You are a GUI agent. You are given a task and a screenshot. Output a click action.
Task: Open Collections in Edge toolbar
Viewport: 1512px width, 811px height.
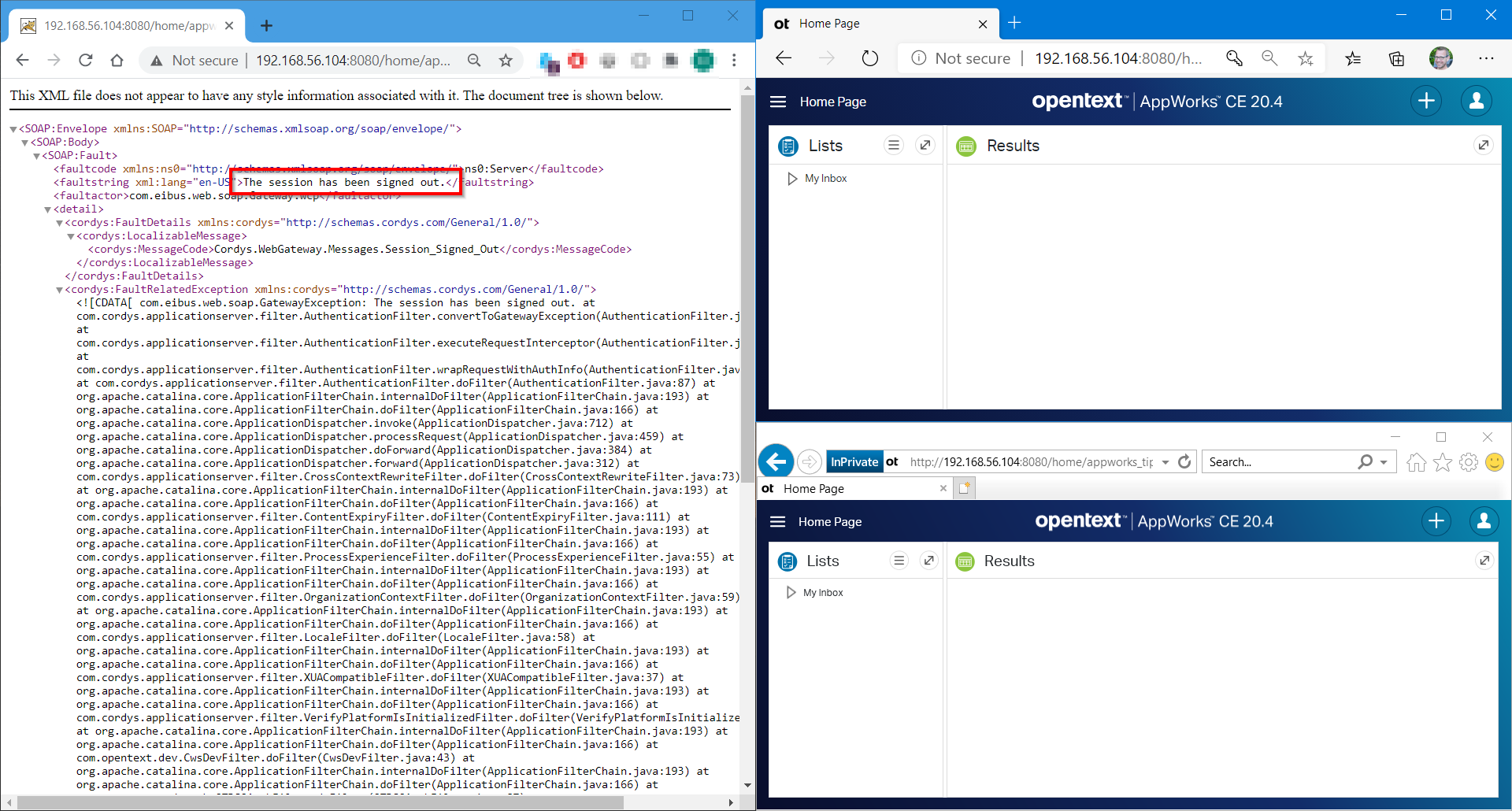tap(1396, 58)
